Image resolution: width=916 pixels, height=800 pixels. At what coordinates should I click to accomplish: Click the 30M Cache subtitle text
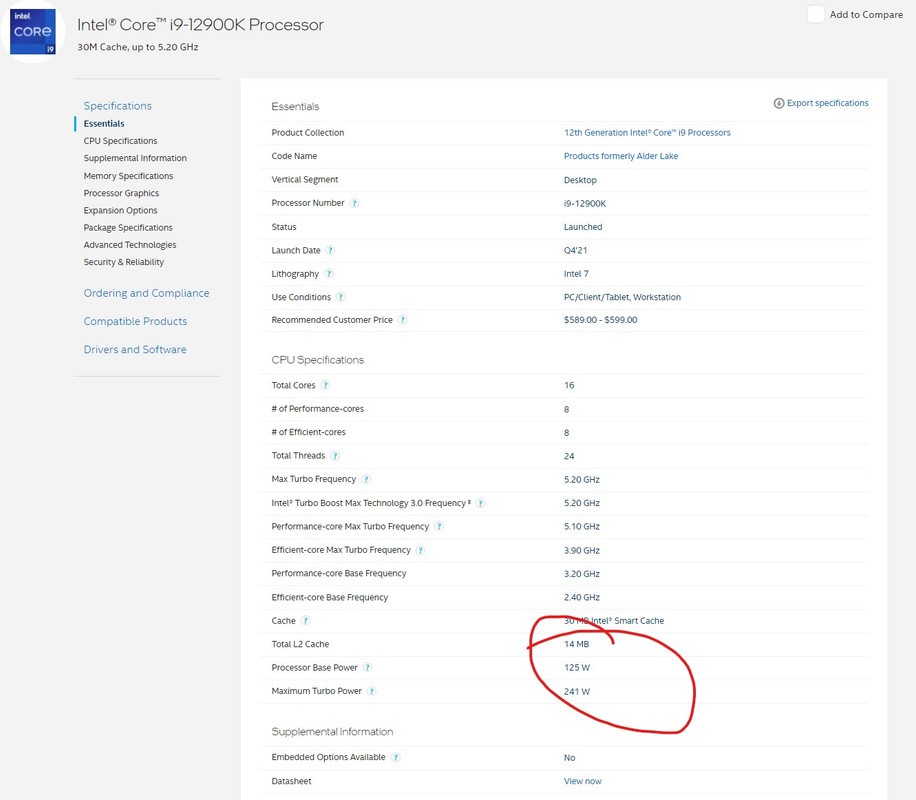point(138,47)
